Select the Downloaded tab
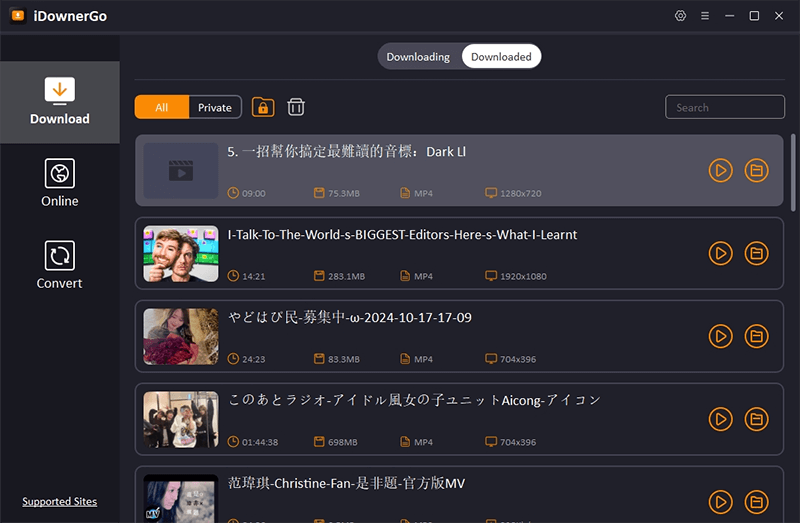 click(501, 57)
